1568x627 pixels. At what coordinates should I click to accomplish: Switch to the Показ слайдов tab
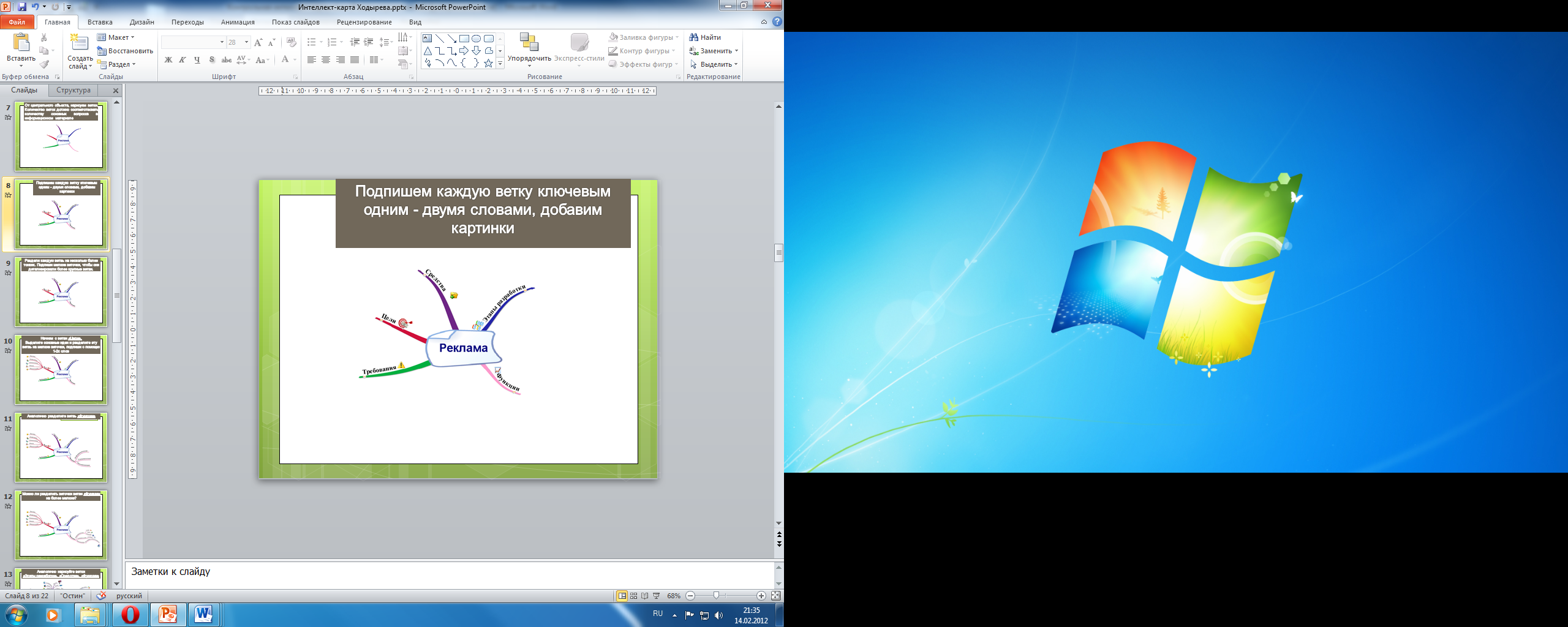(296, 22)
